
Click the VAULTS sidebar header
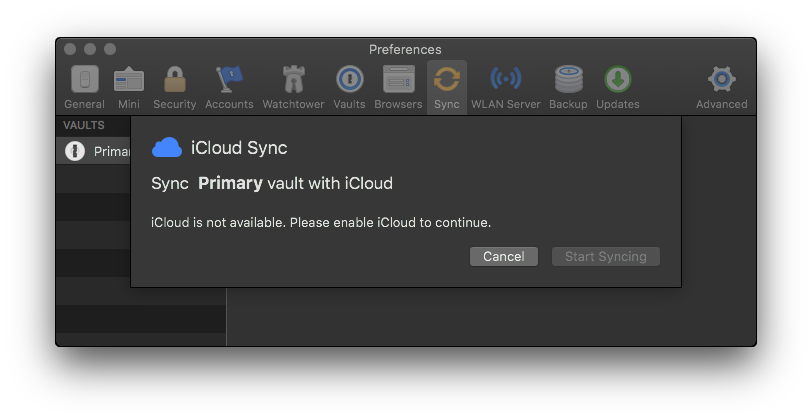(83, 125)
